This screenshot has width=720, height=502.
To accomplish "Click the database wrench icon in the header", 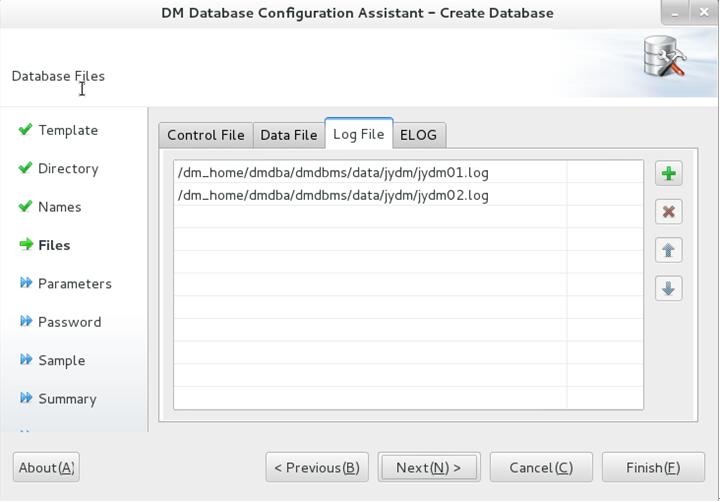I will click(664, 56).
